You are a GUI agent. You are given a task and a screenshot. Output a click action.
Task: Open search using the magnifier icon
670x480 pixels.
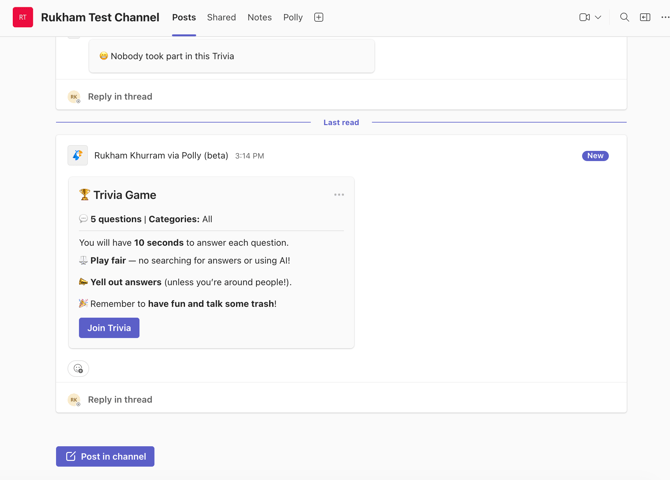624,17
